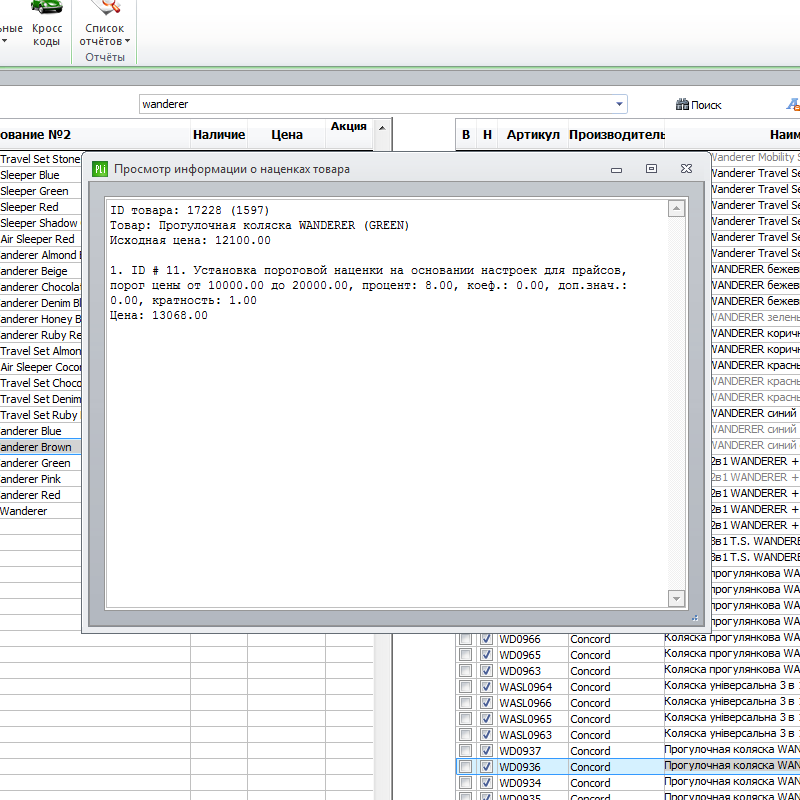Select the anderer Brown highlighted row

click(40, 447)
